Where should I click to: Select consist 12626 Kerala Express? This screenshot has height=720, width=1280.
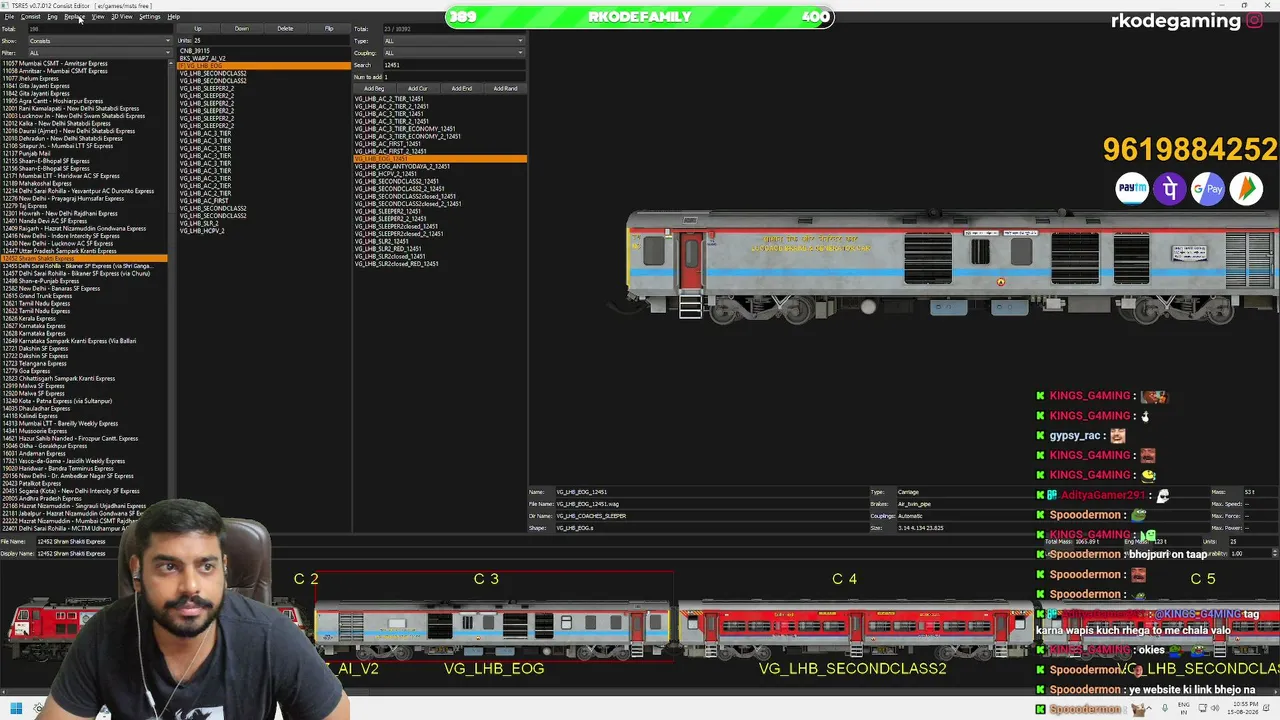[x=30, y=319]
